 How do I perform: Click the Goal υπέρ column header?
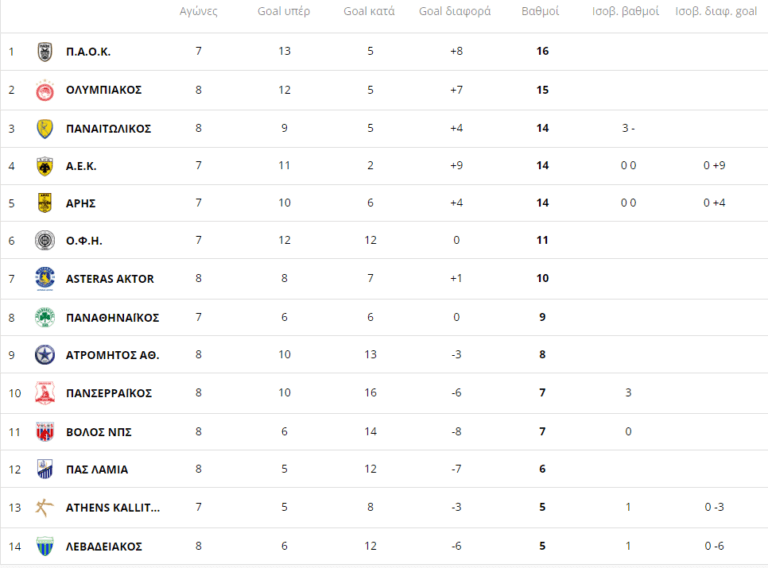click(x=284, y=13)
